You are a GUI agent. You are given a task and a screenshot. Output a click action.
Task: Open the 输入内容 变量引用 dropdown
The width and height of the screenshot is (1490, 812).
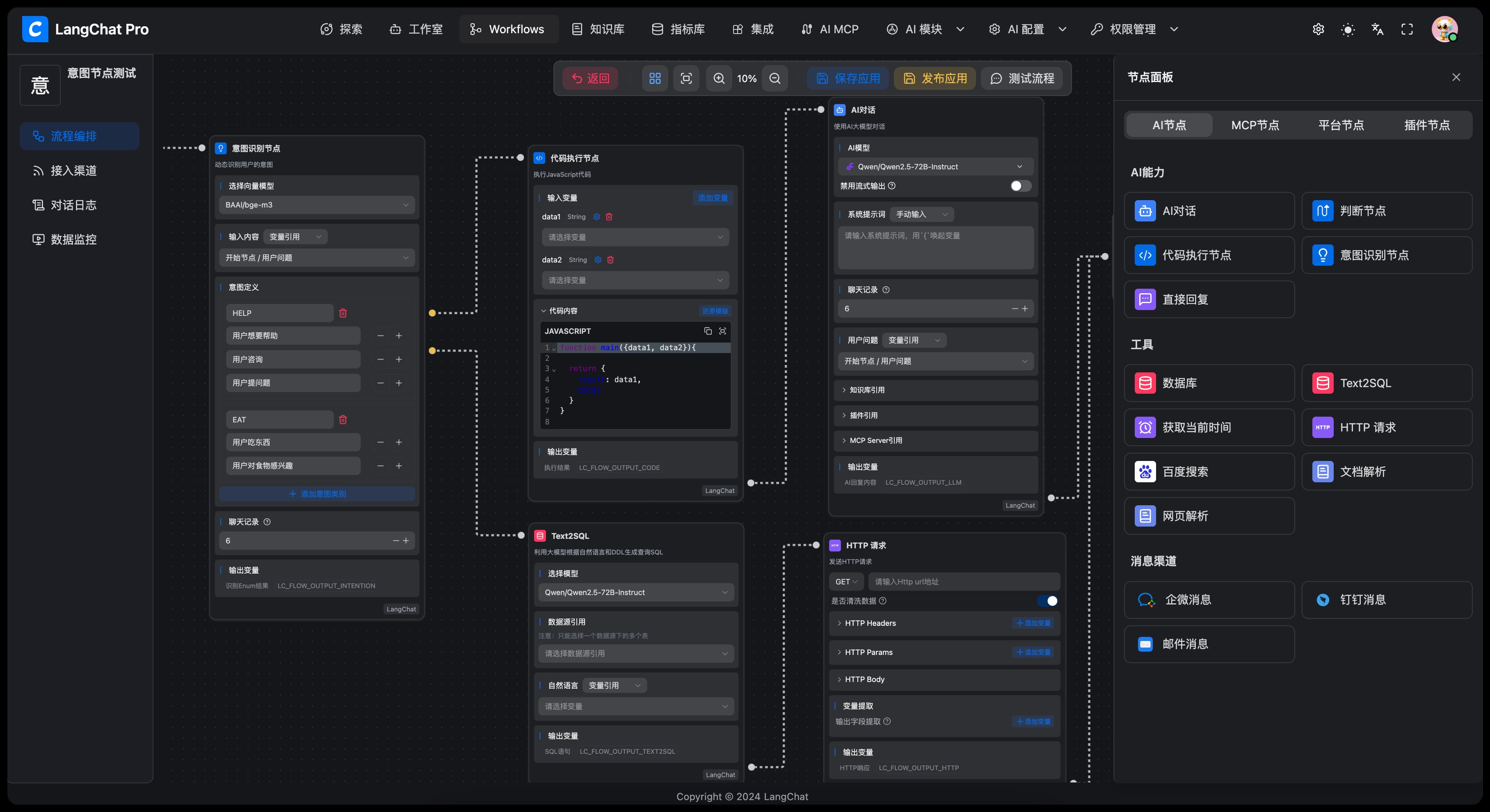click(x=295, y=237)
